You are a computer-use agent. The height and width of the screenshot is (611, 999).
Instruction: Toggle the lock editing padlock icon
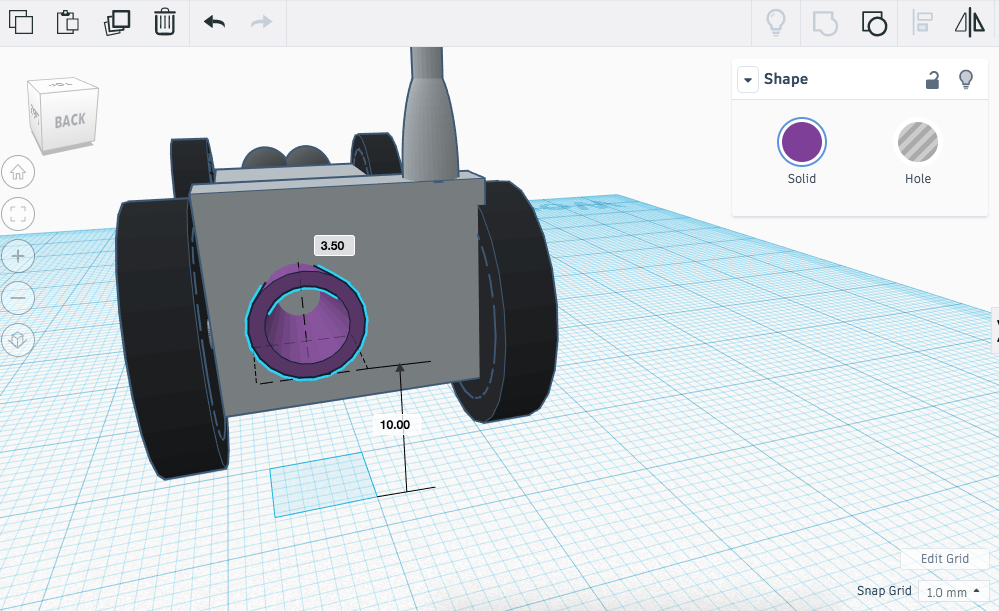(x=932, y=80)
